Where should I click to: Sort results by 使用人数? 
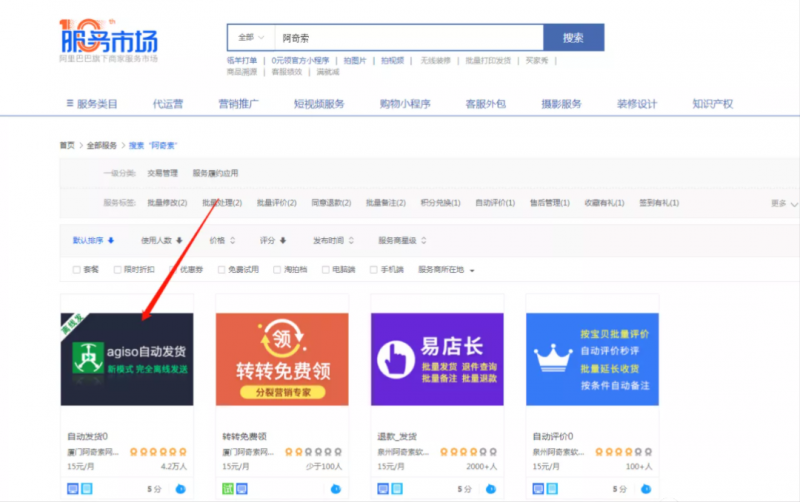pyautogui.click(x=161, y=241)
